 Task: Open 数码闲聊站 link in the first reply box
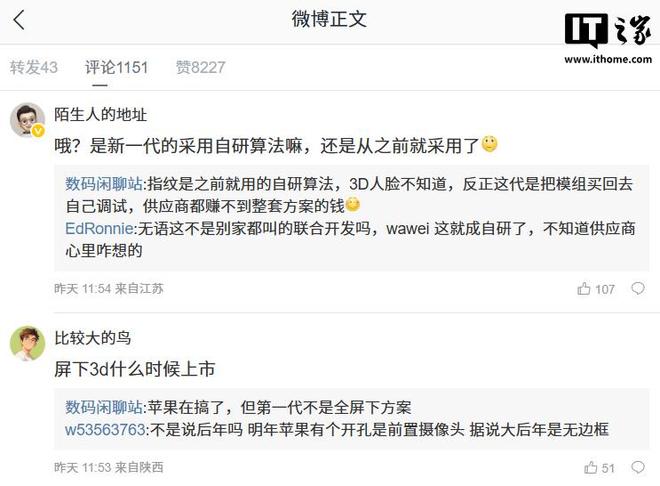(x=104, y=184)
